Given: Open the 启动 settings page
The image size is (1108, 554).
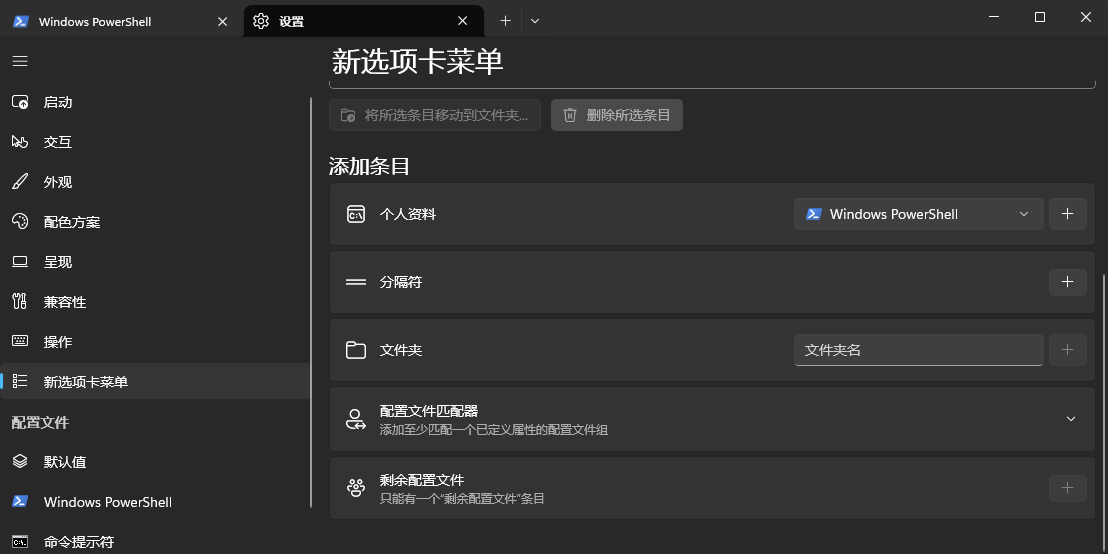Looking at the screenshot, I should point(58,102).
